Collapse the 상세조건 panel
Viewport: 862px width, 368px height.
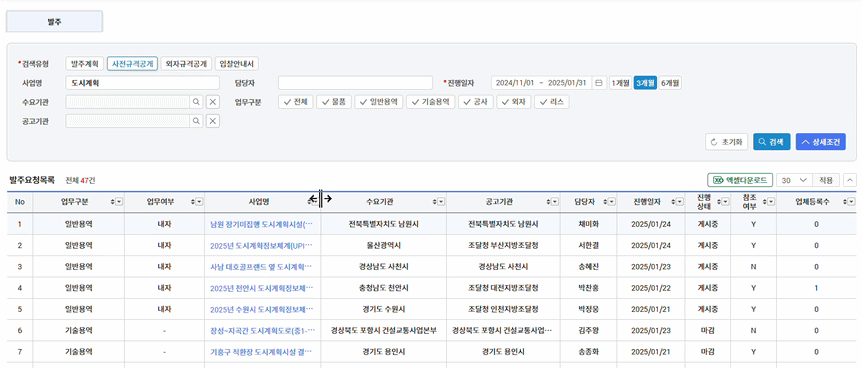point(821,142)
